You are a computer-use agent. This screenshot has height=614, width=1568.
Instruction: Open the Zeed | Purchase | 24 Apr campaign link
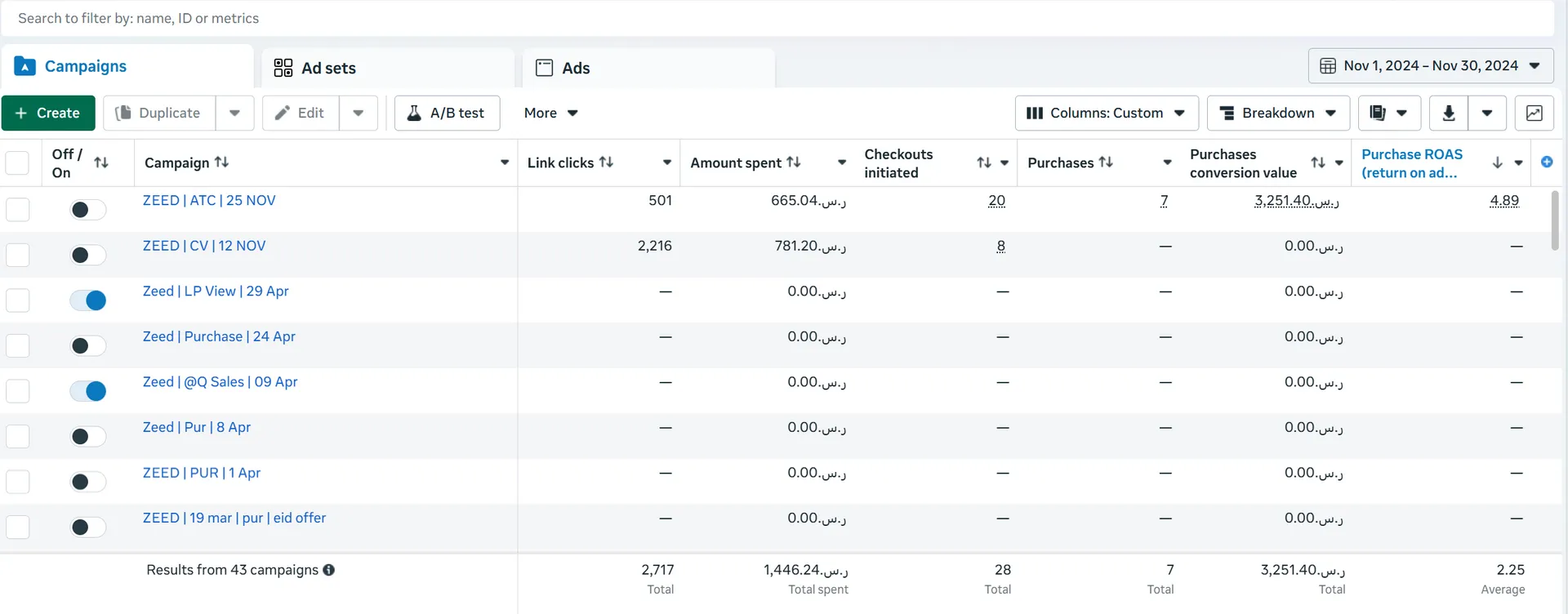pyautogui.click(x=219, y=336)
